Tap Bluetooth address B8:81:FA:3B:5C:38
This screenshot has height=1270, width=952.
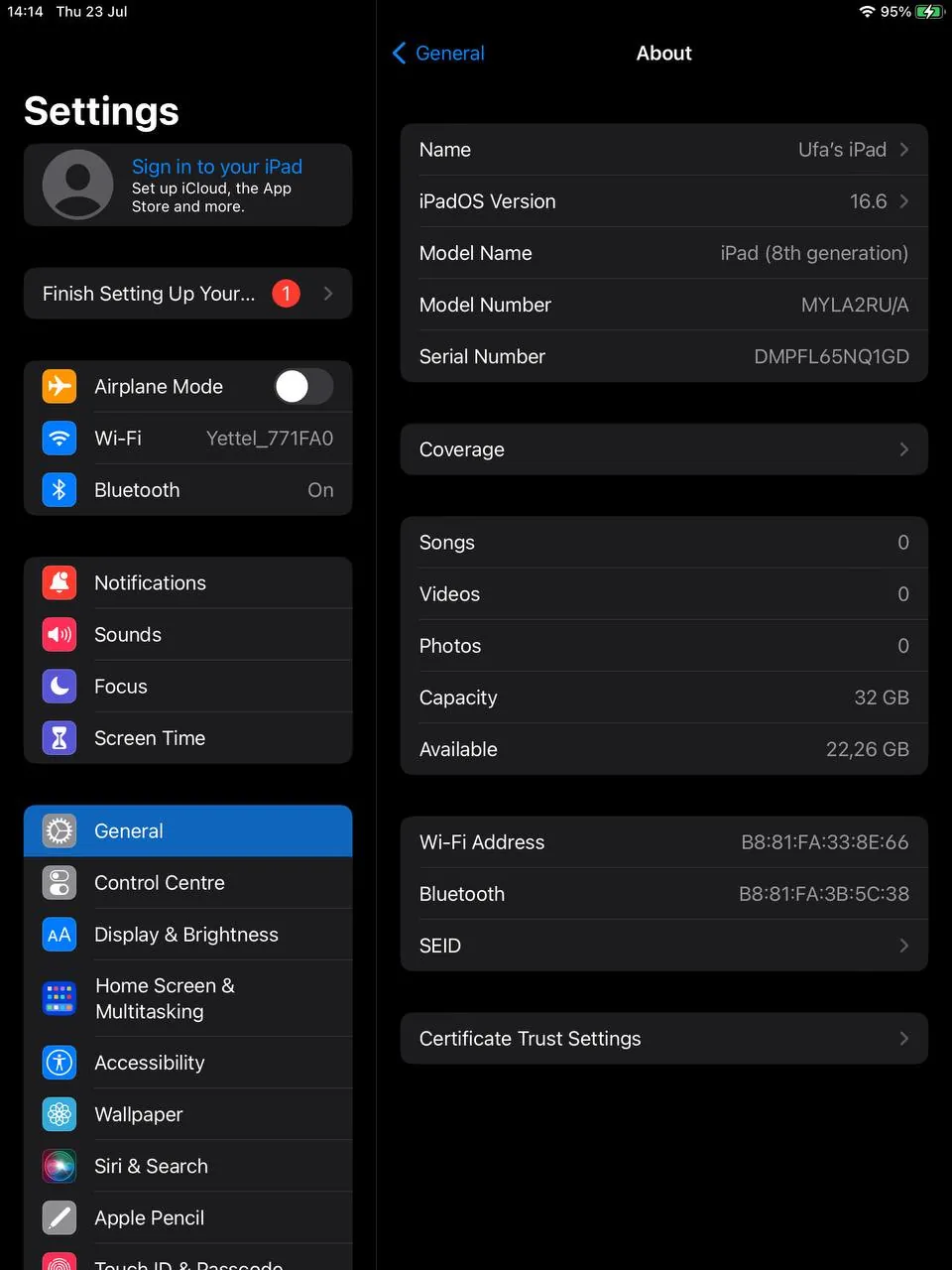coord(824,894)
